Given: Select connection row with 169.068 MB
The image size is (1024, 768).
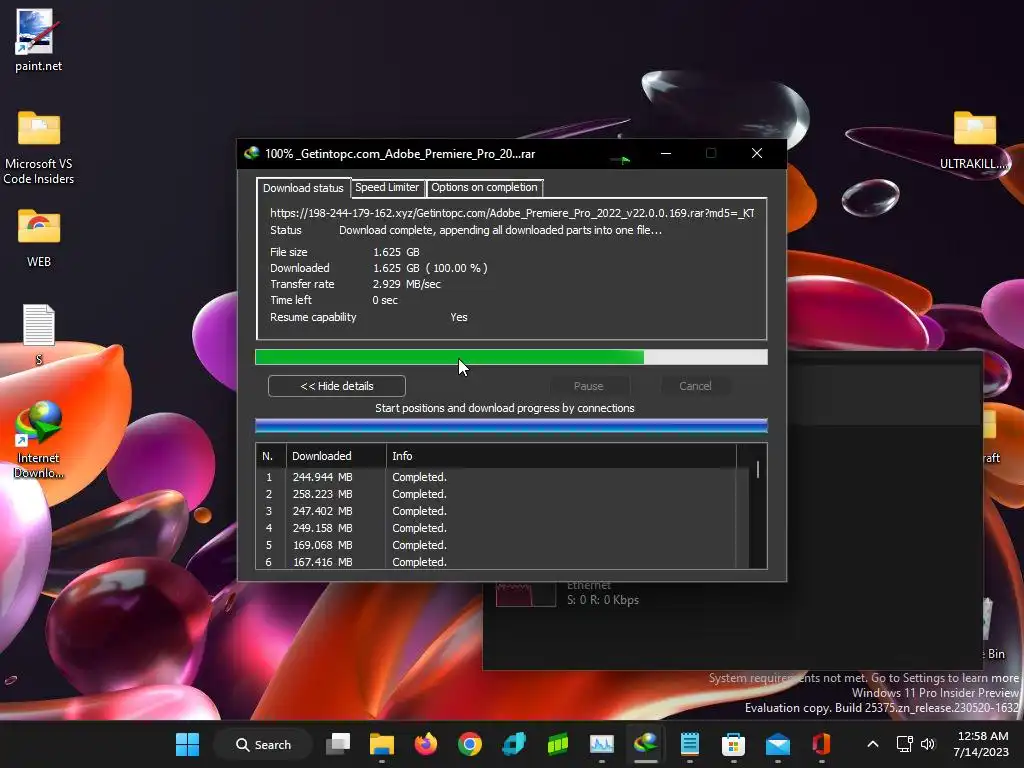Looking at the screenshot, I should [496, 545].
